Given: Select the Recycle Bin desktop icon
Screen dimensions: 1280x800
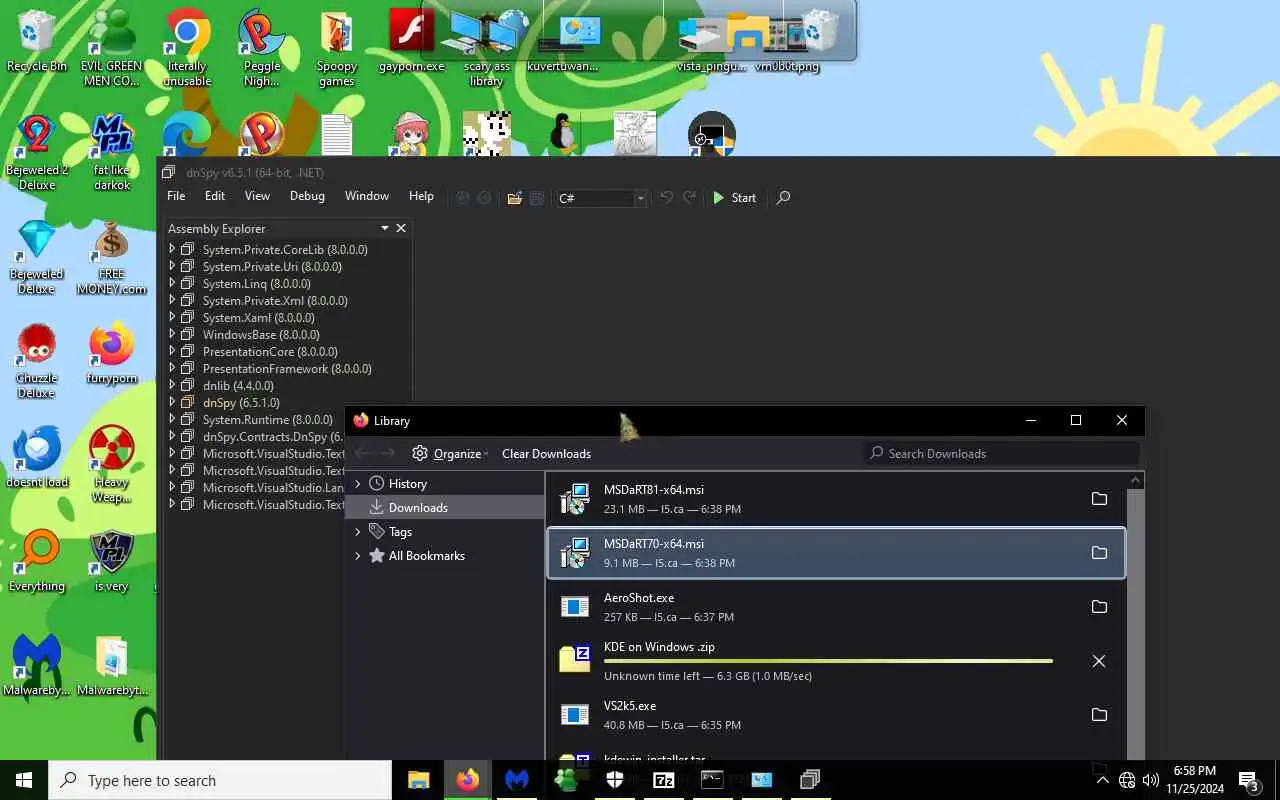Looking at the screenshot, I should pyautogui.click(x=37, y=40).
